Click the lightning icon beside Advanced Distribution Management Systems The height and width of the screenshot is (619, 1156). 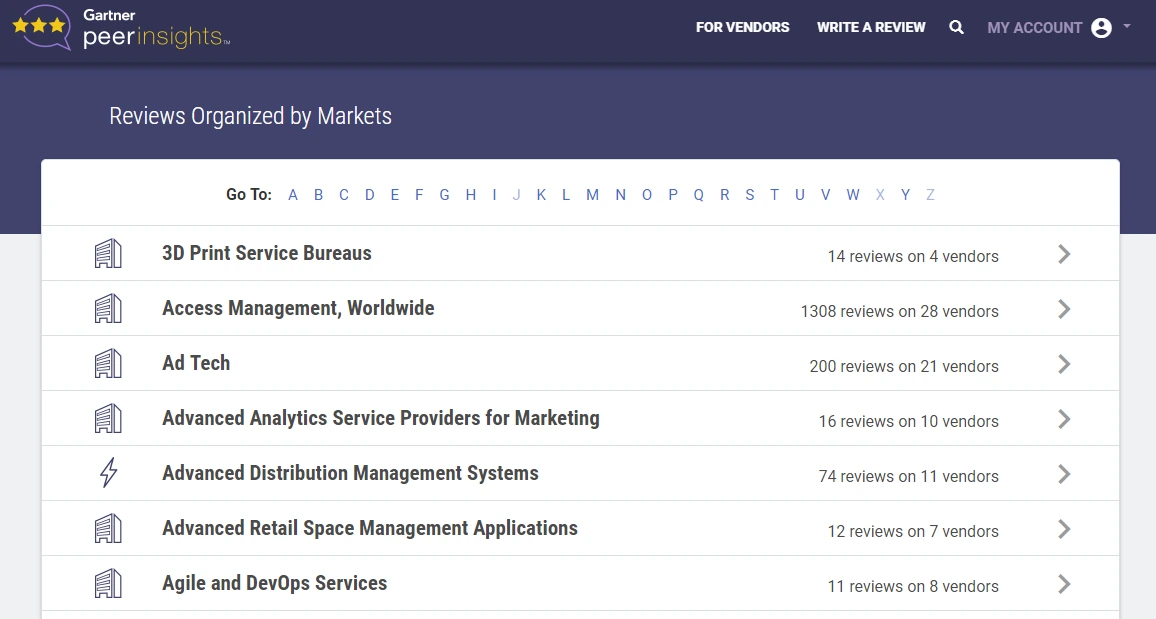[108, 474]
